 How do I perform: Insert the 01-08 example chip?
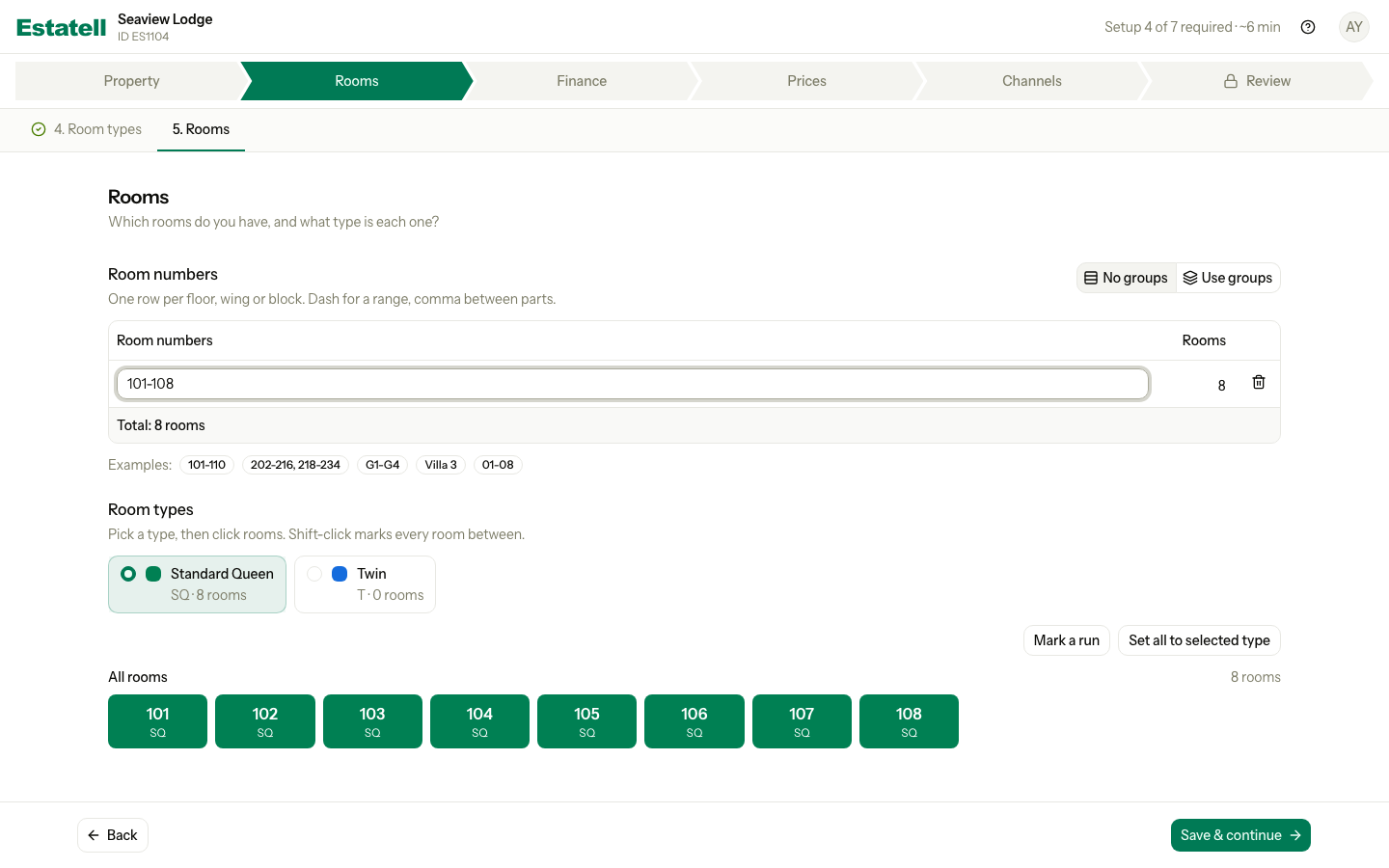498,465
